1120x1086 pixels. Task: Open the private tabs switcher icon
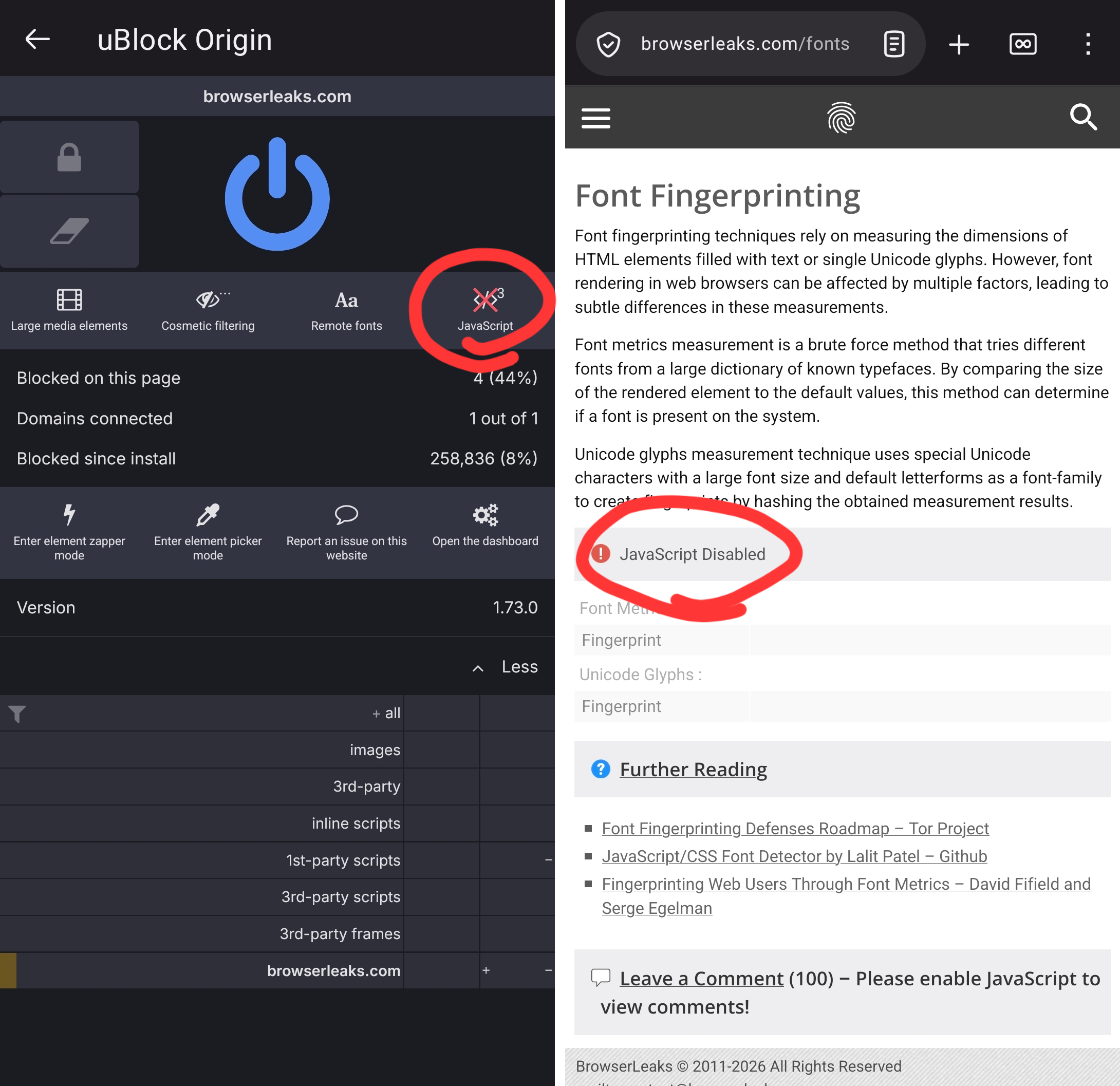[1023, 44]
